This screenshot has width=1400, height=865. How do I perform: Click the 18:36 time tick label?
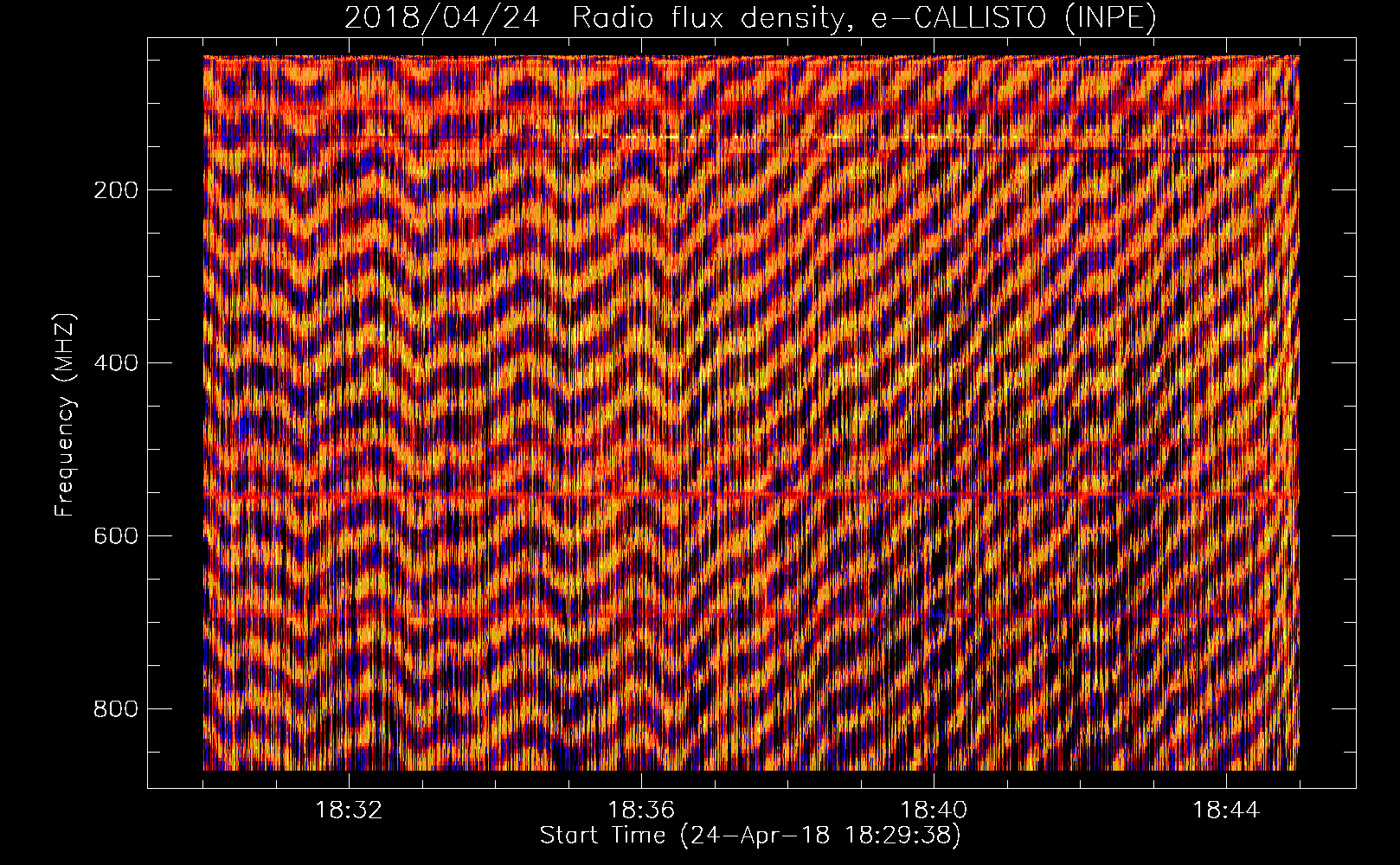pos(641,811)
